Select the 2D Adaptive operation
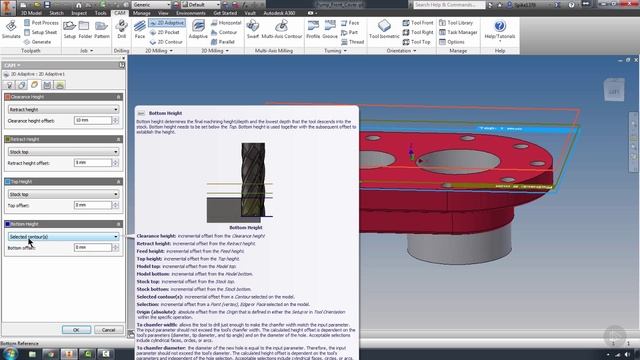640x360 pixels. (x=167, y=23)
